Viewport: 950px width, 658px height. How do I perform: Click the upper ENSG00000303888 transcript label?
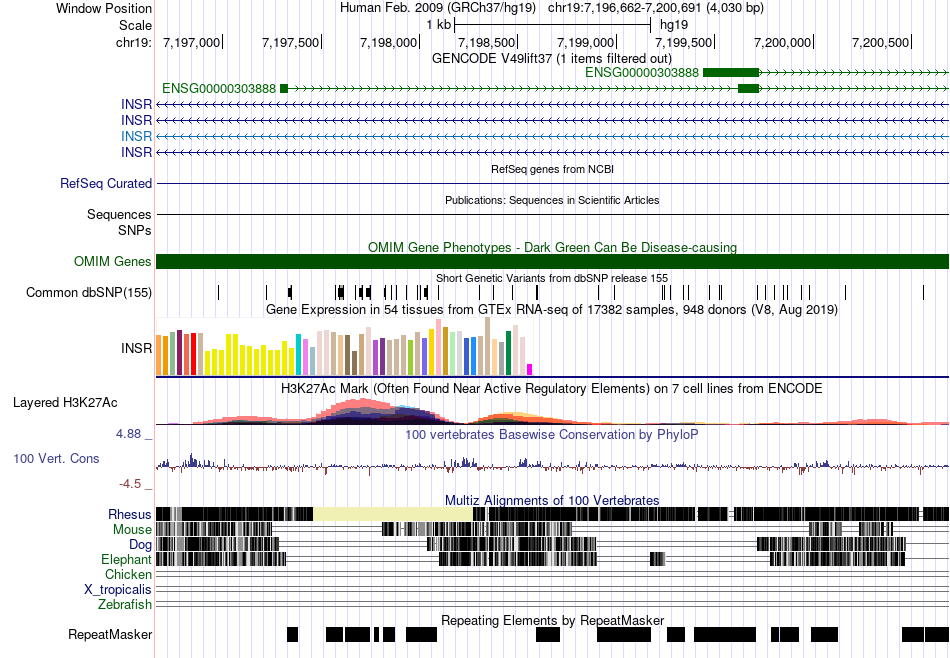click(642, 73)
